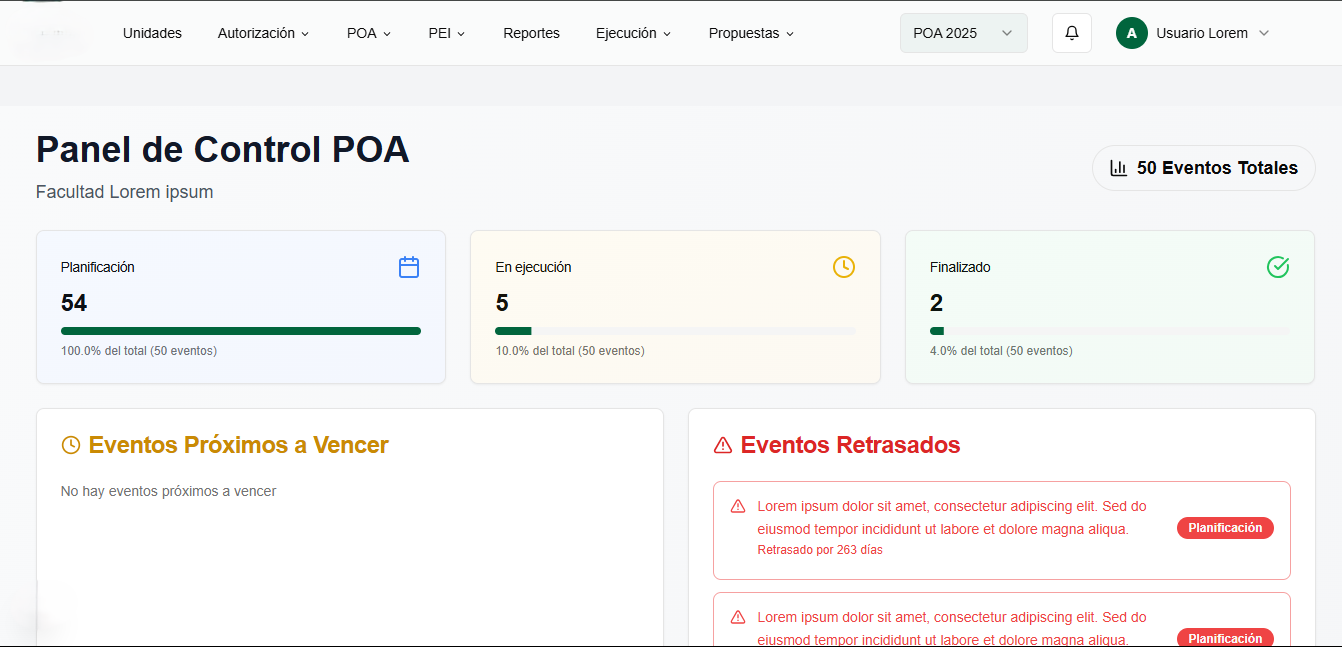The image size is (1342, 647).
Task: Click the first Eventos Retrasados event card
Action: (x=1001, y=530)
